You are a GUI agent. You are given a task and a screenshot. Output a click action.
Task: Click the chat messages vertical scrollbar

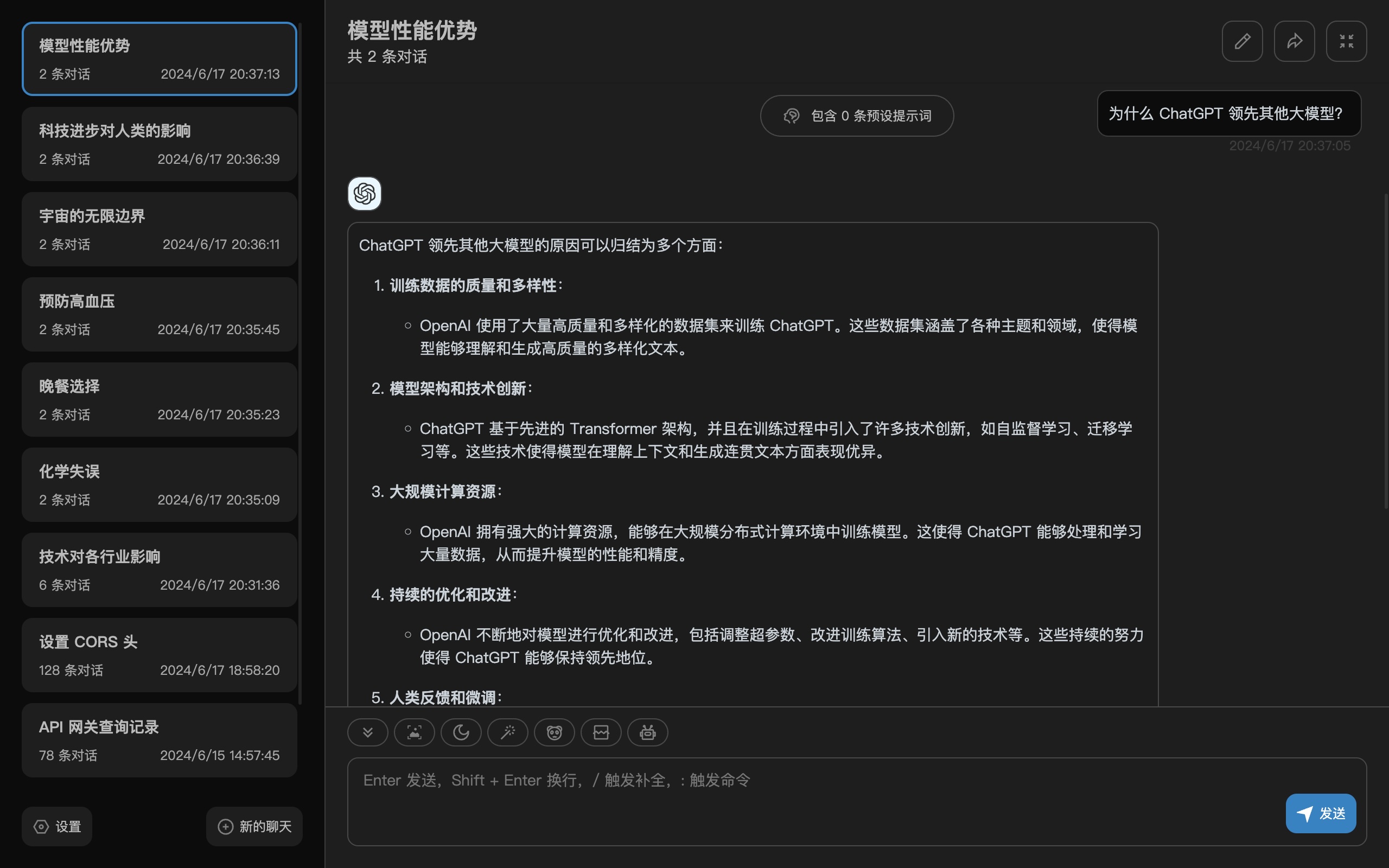(x=1386, y=352)
